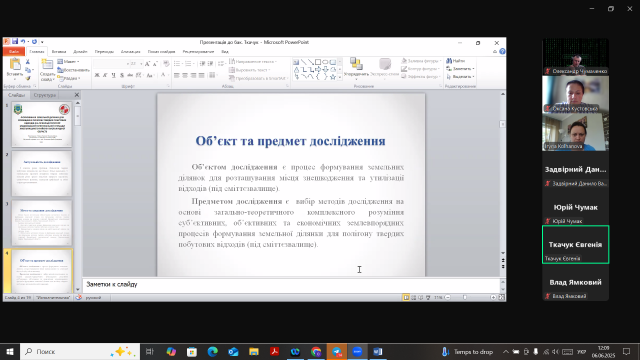This screenshot has height=360, width=640.
Task: Click the PowerPoint Help question mark icon
Action: pyautogui.click(x=502, y=51)
